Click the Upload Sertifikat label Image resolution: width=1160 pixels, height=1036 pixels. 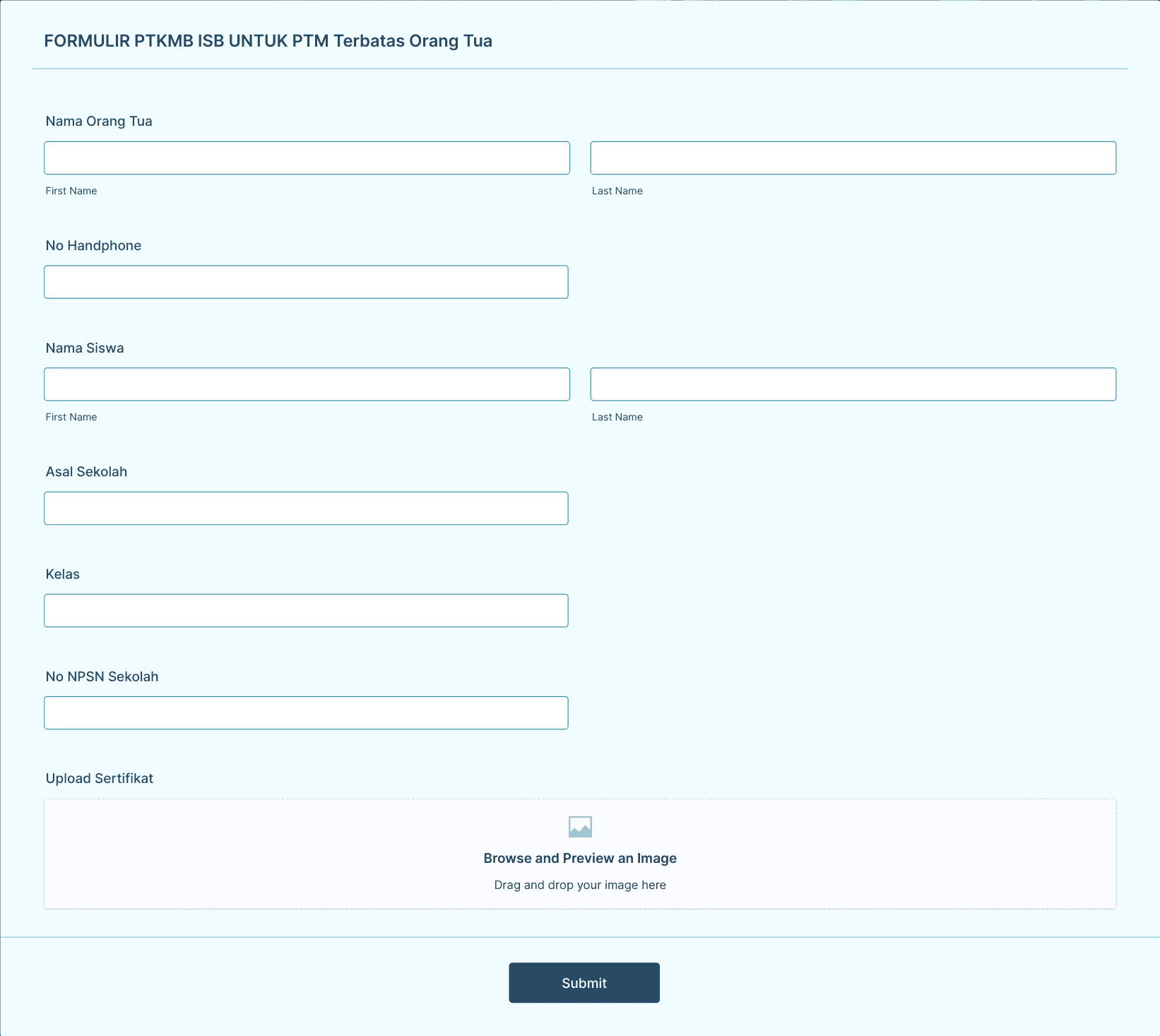pos(100,778)
